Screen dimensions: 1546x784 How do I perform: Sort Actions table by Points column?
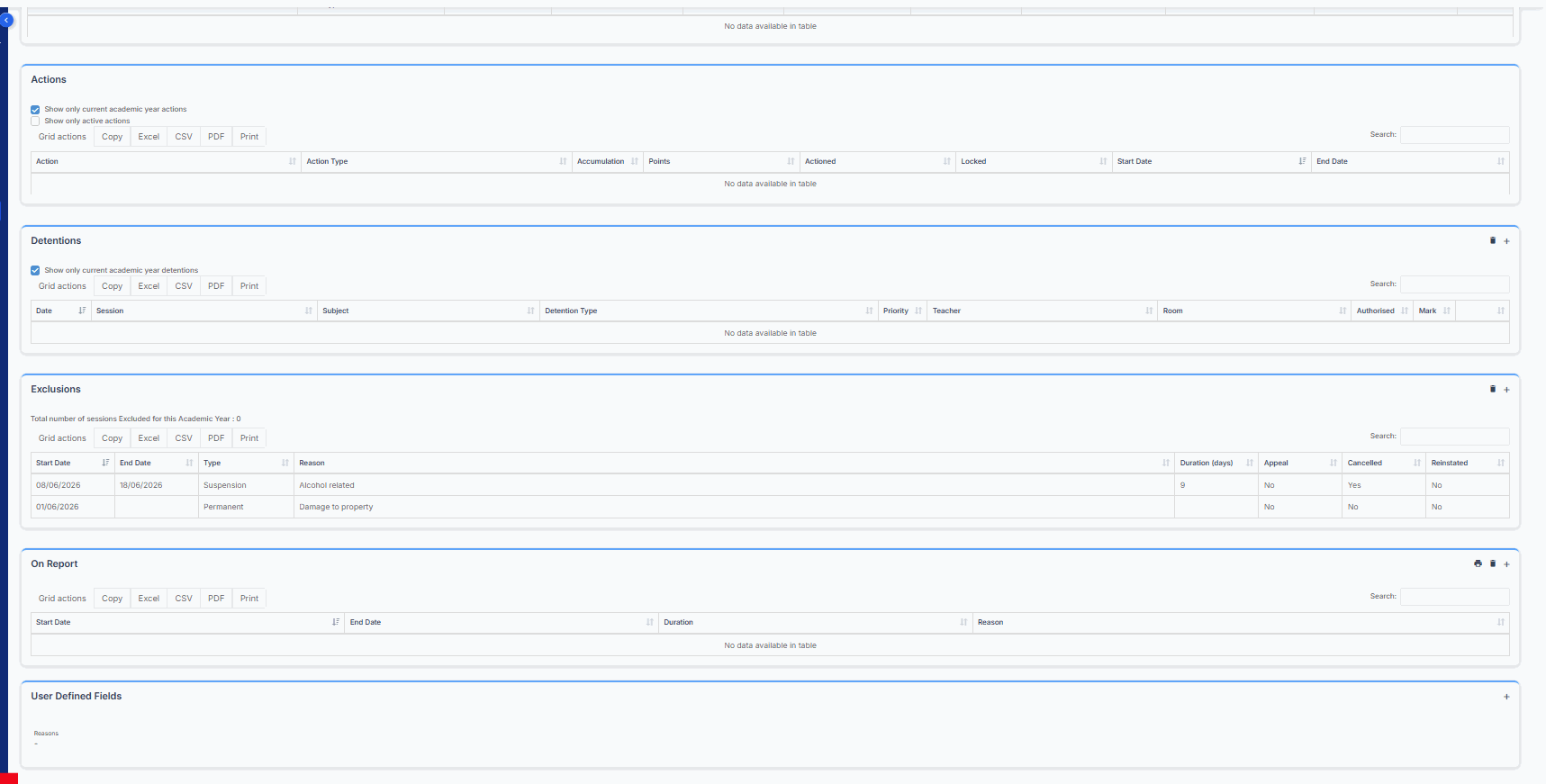(721, 162)
